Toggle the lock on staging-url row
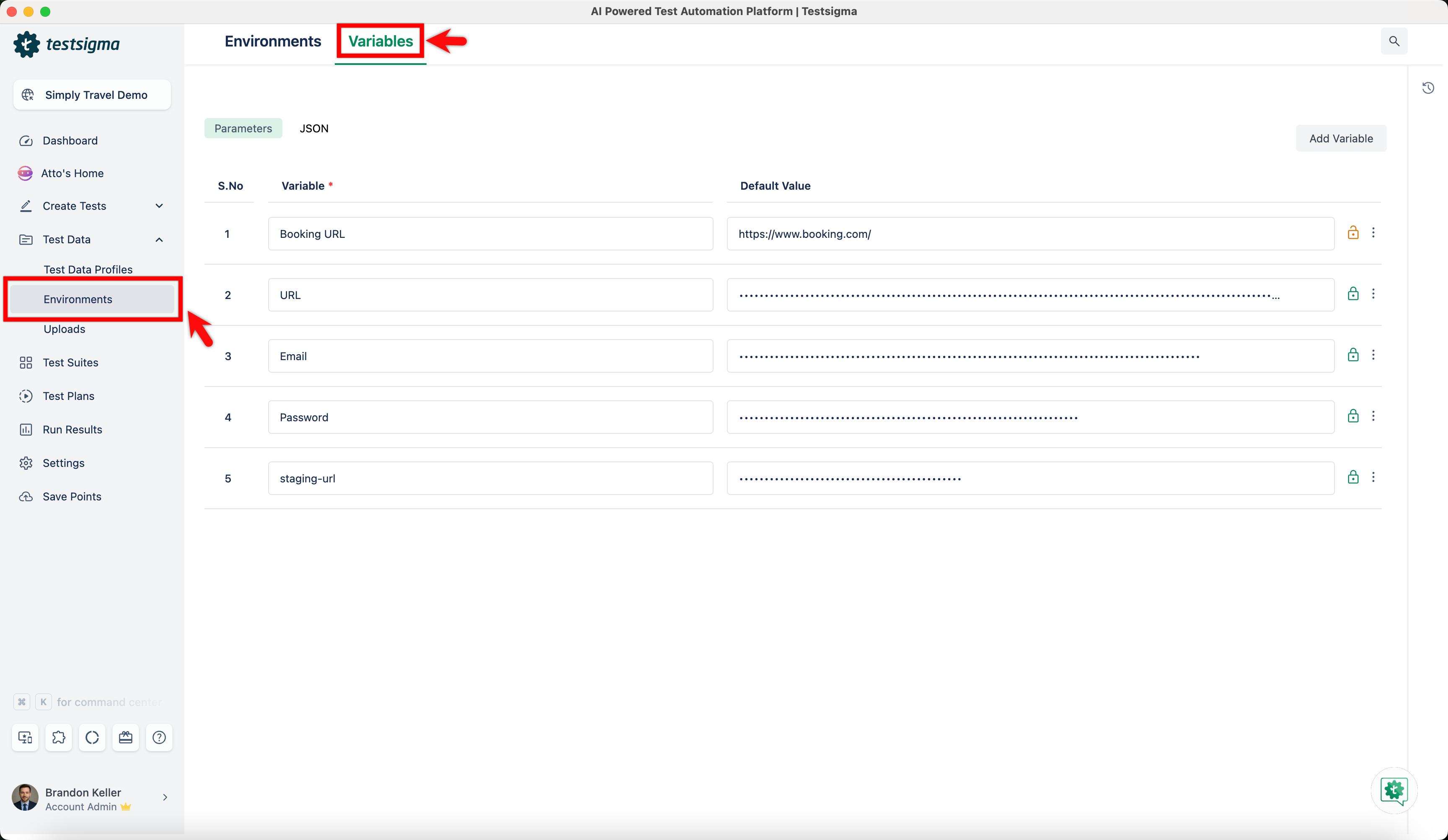 (x=1352, y=477)
